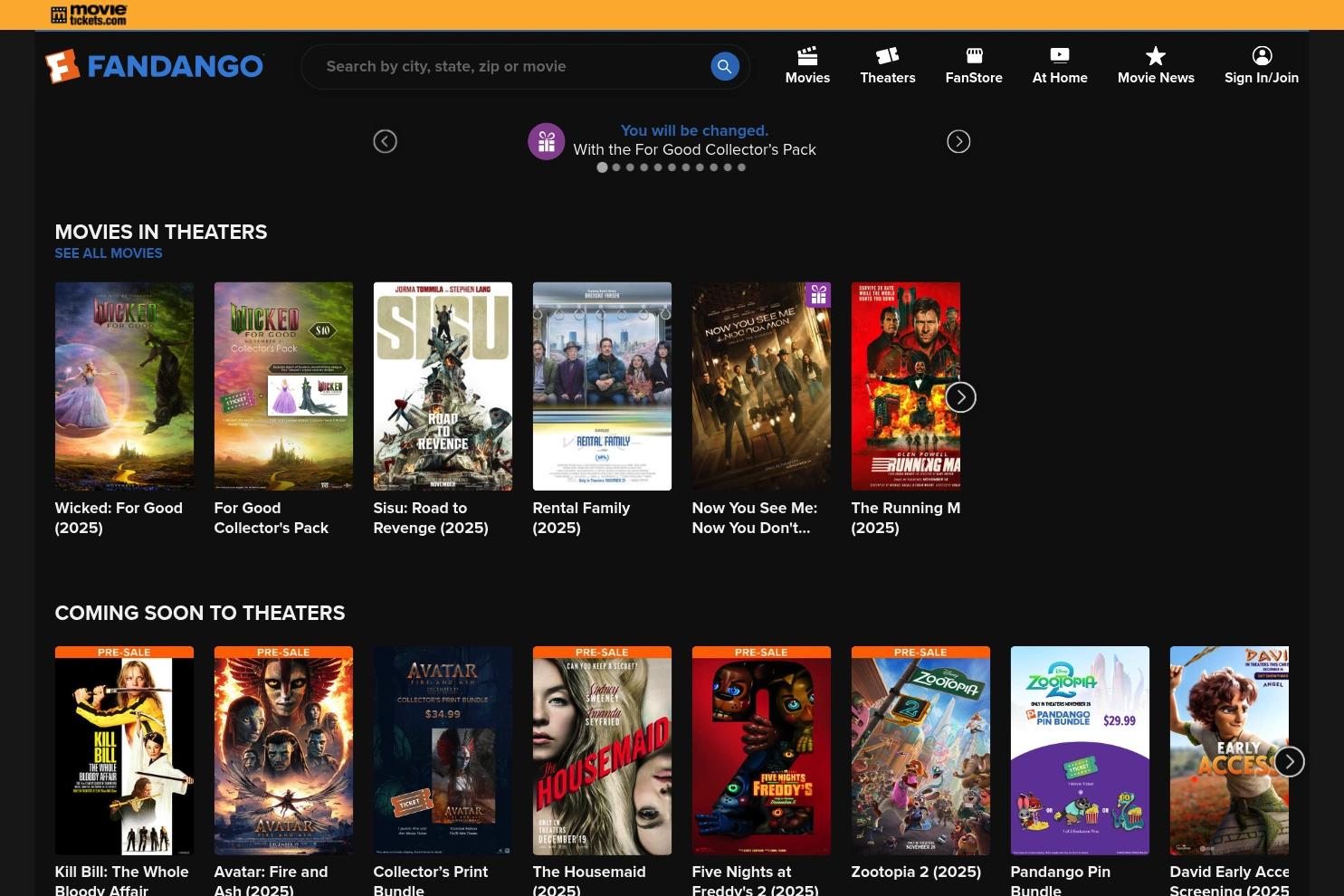Select the second promo carousel dot

coord(616,167)
